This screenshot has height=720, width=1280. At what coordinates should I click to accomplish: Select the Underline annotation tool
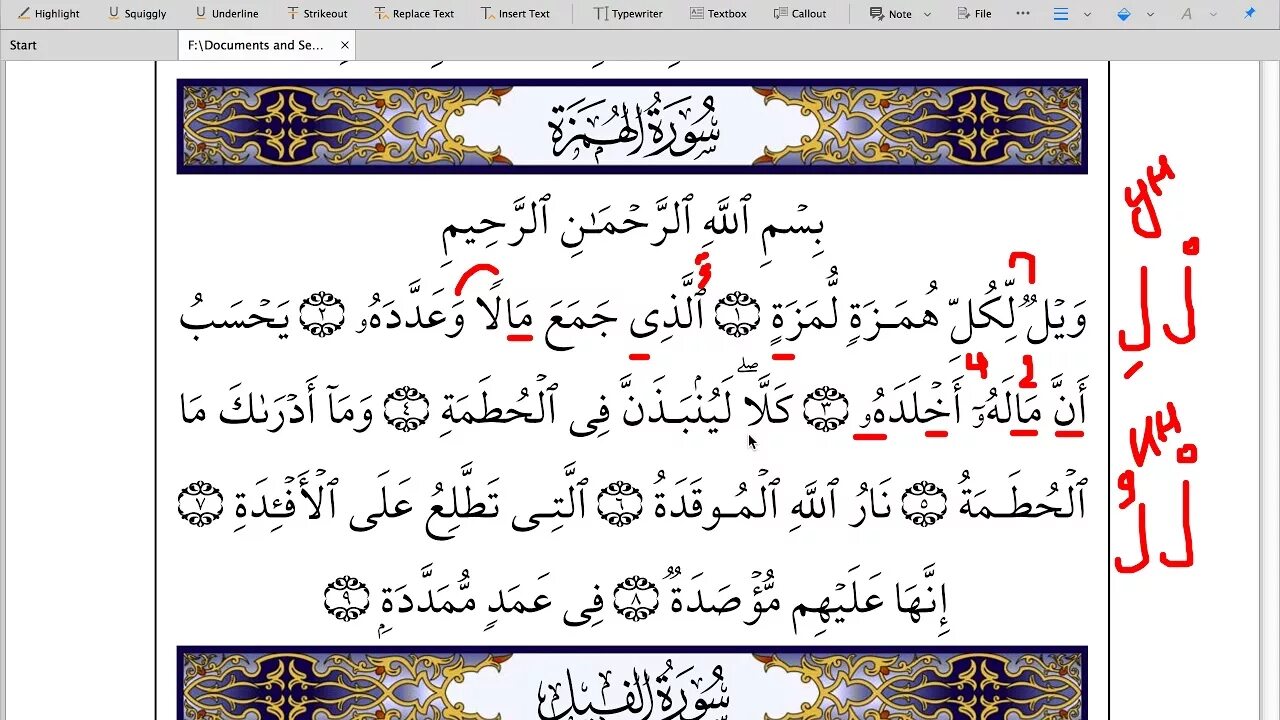click(x=226, y=14)
